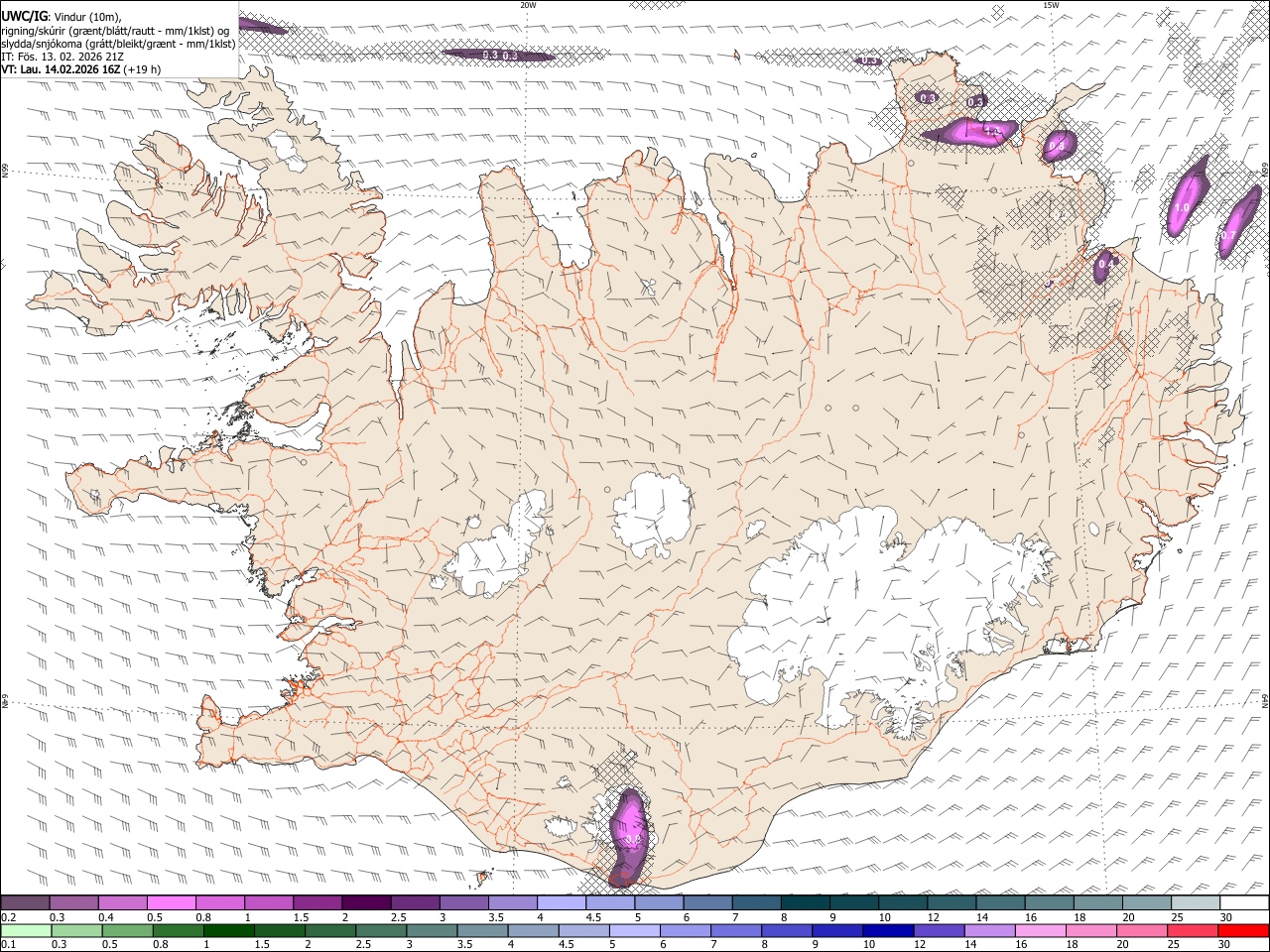
Task: Click the '0.4' precipitation blob on the east coast
Action: click(1105, 265)
